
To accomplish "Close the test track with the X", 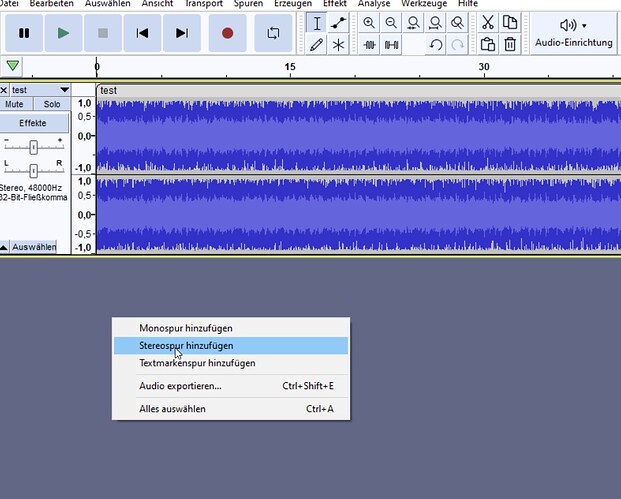I will pos(4,90).
